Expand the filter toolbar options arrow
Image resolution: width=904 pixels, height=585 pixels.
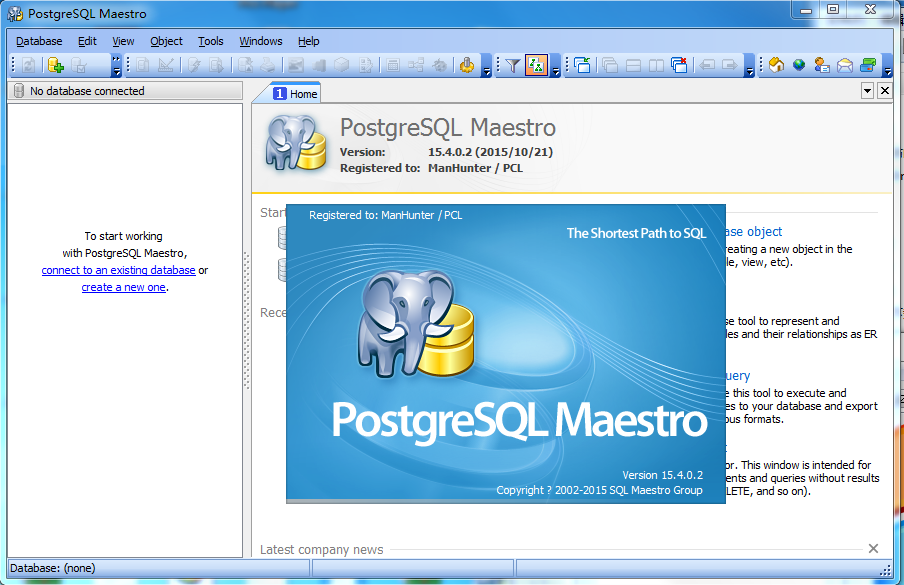(556, 70)
